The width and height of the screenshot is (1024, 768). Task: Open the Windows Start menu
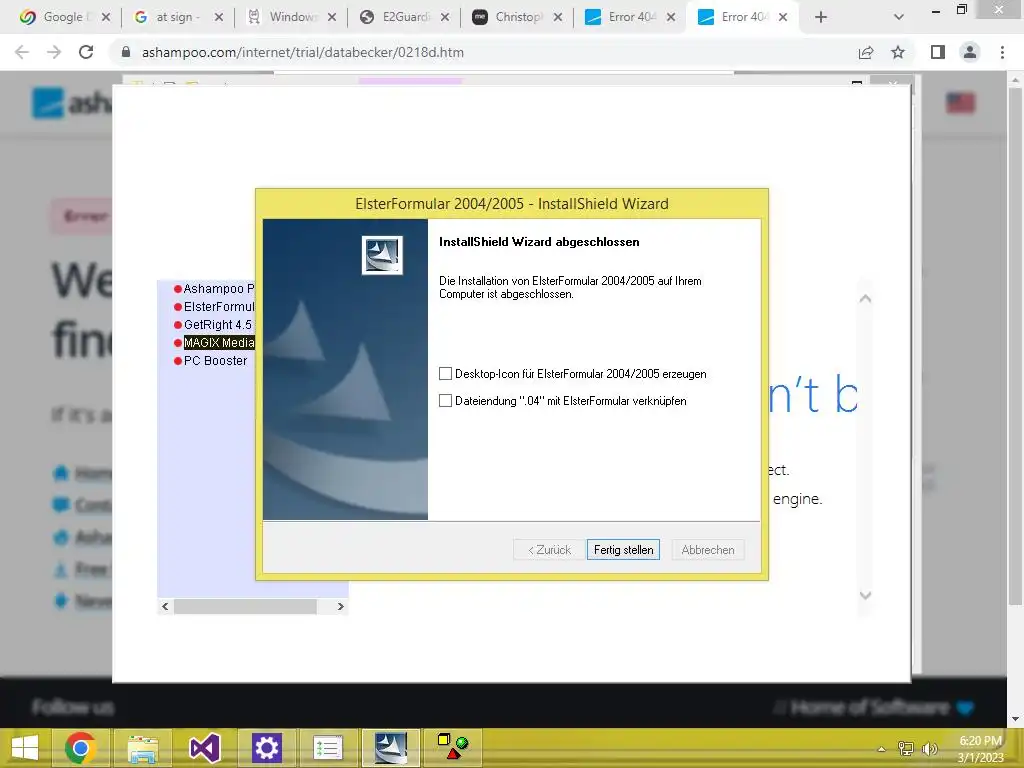click(25, 748)
